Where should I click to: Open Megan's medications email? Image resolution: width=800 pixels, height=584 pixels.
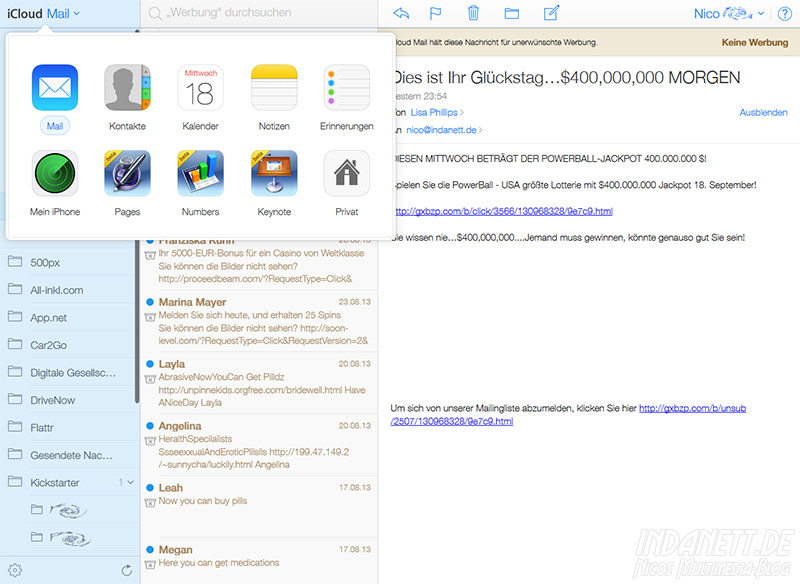coord(259,561)
